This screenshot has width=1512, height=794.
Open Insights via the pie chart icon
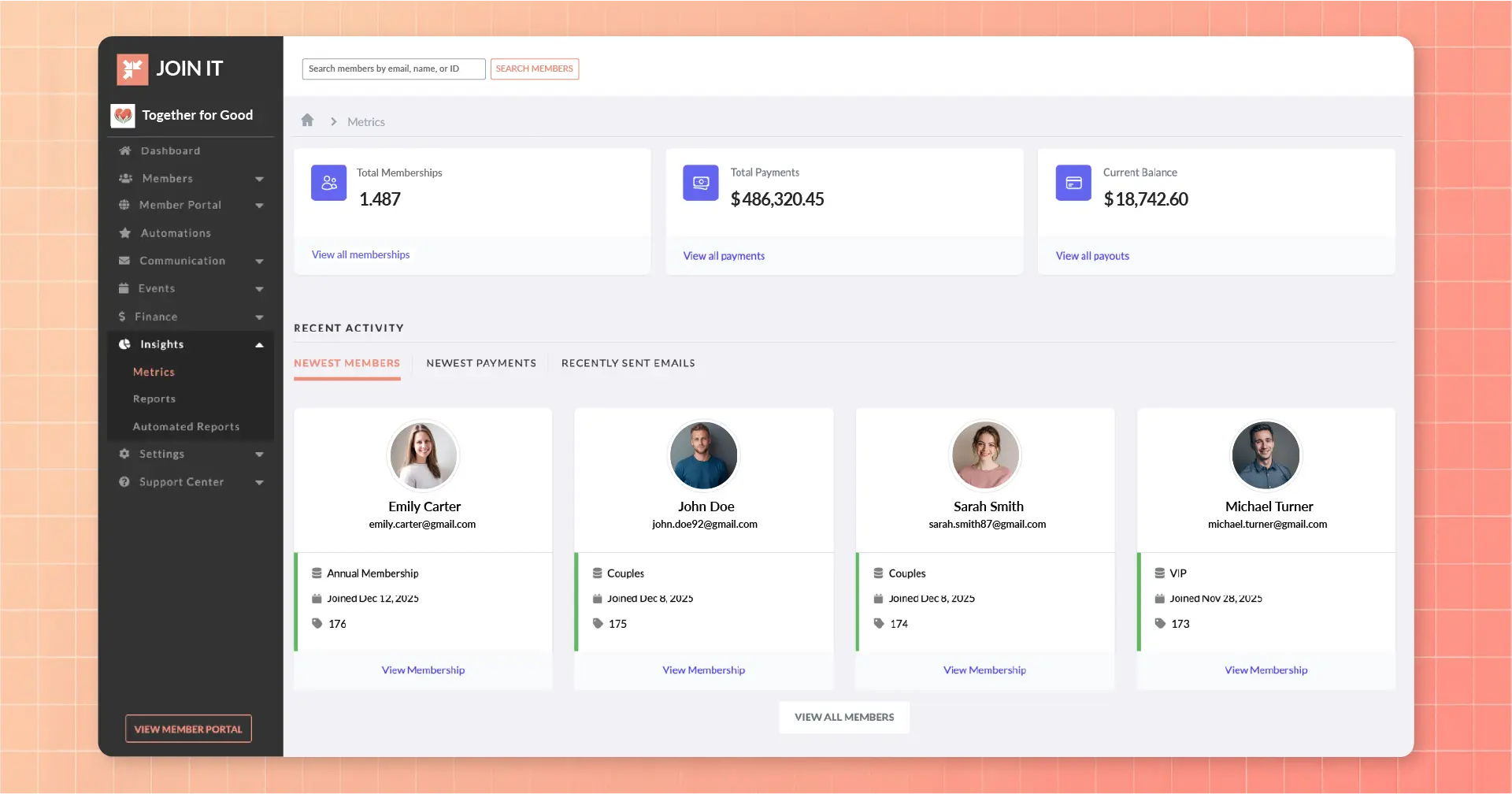[124, 344]
